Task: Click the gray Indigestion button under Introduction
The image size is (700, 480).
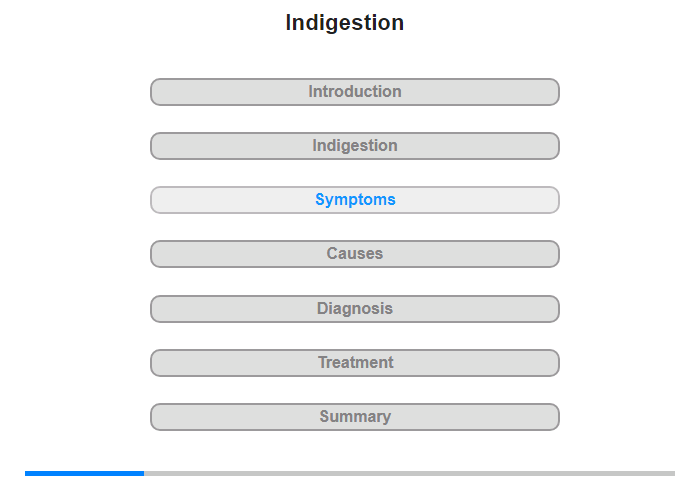Action: [354, 146]
